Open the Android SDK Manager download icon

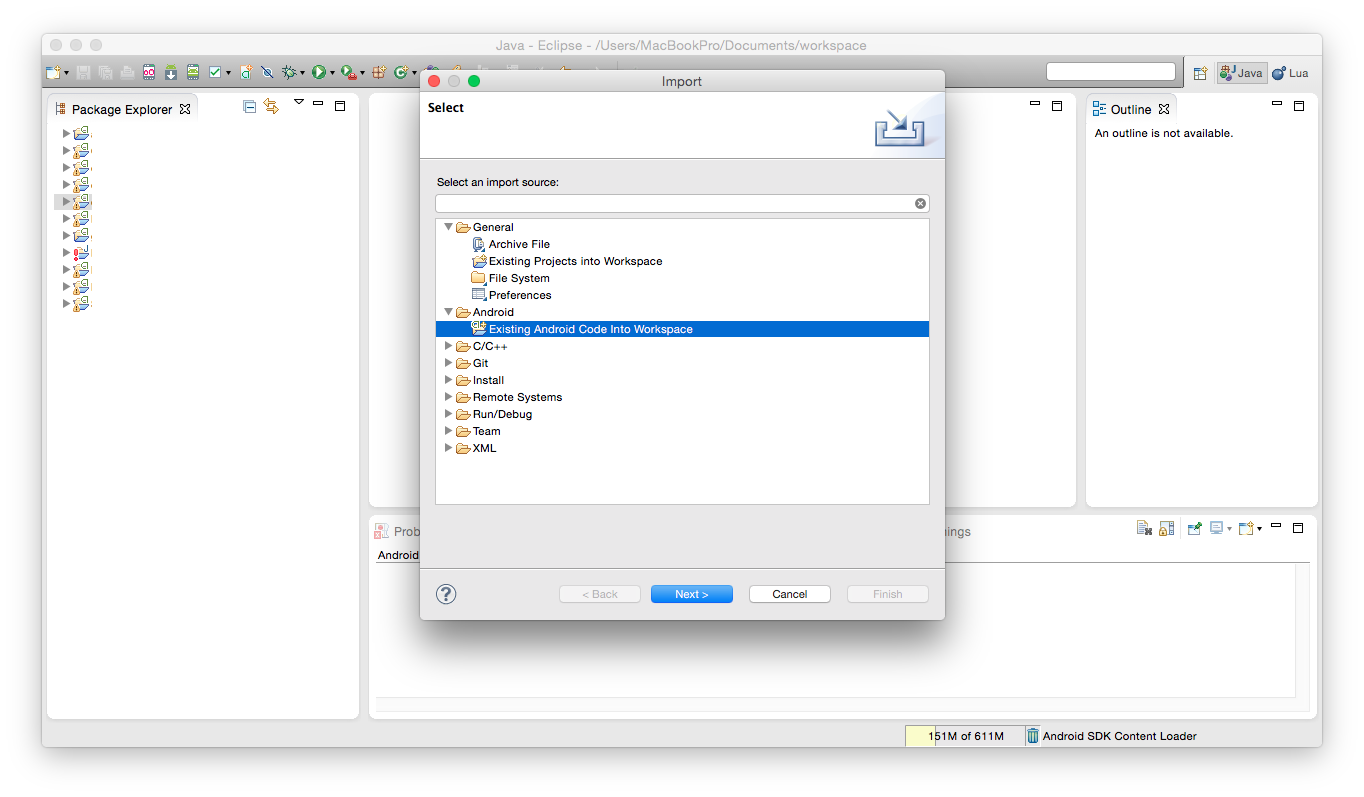coord(171,73)
